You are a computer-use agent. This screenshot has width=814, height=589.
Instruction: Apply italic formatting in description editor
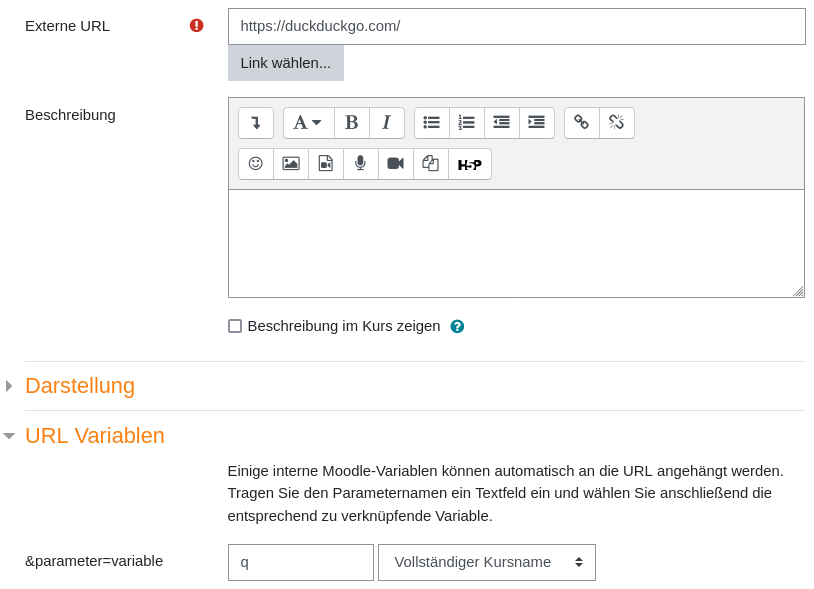tap(387, 123)
